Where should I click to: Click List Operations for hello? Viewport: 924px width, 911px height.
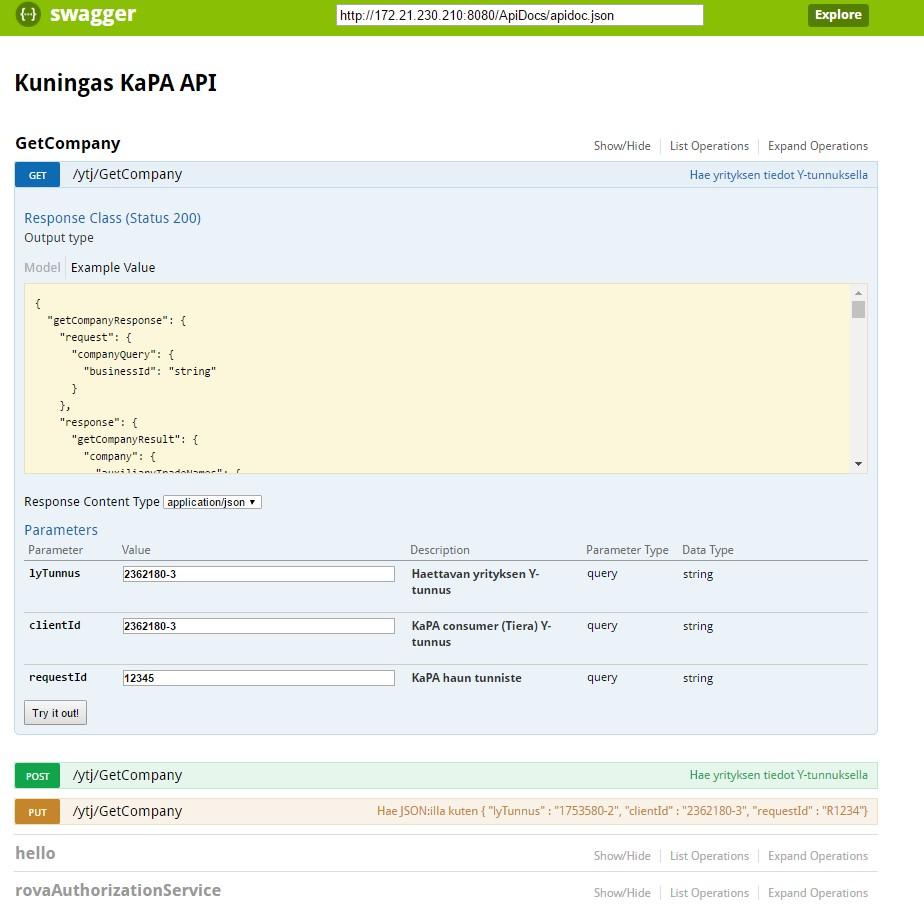click(x=709, y=856)
